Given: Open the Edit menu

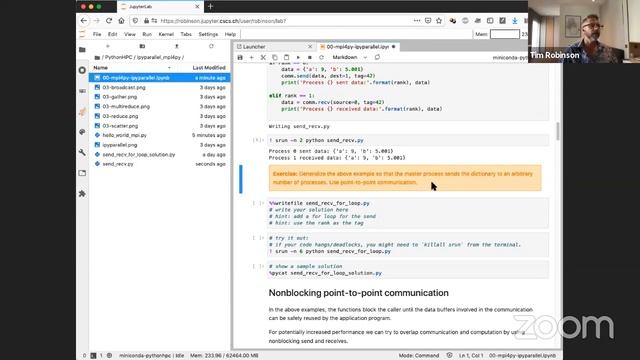Looking at the screenshot, I should 112,34.
